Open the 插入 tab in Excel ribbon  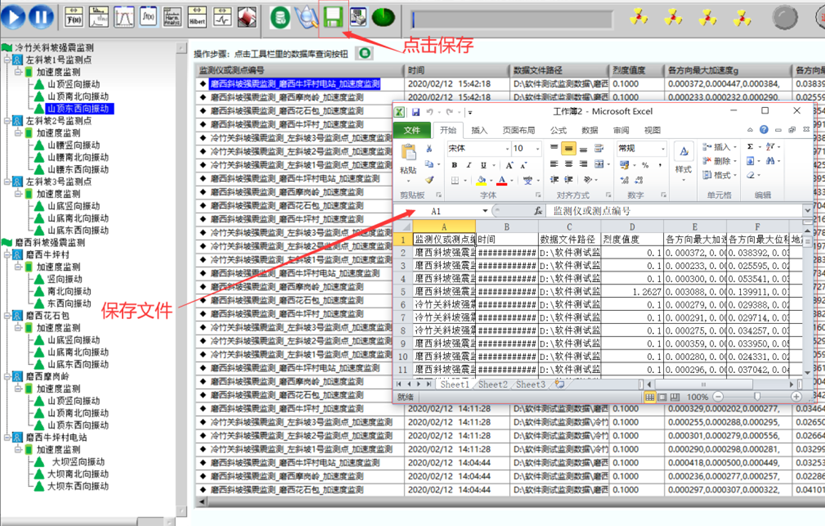pyautogui.click(x=480, y=130)
